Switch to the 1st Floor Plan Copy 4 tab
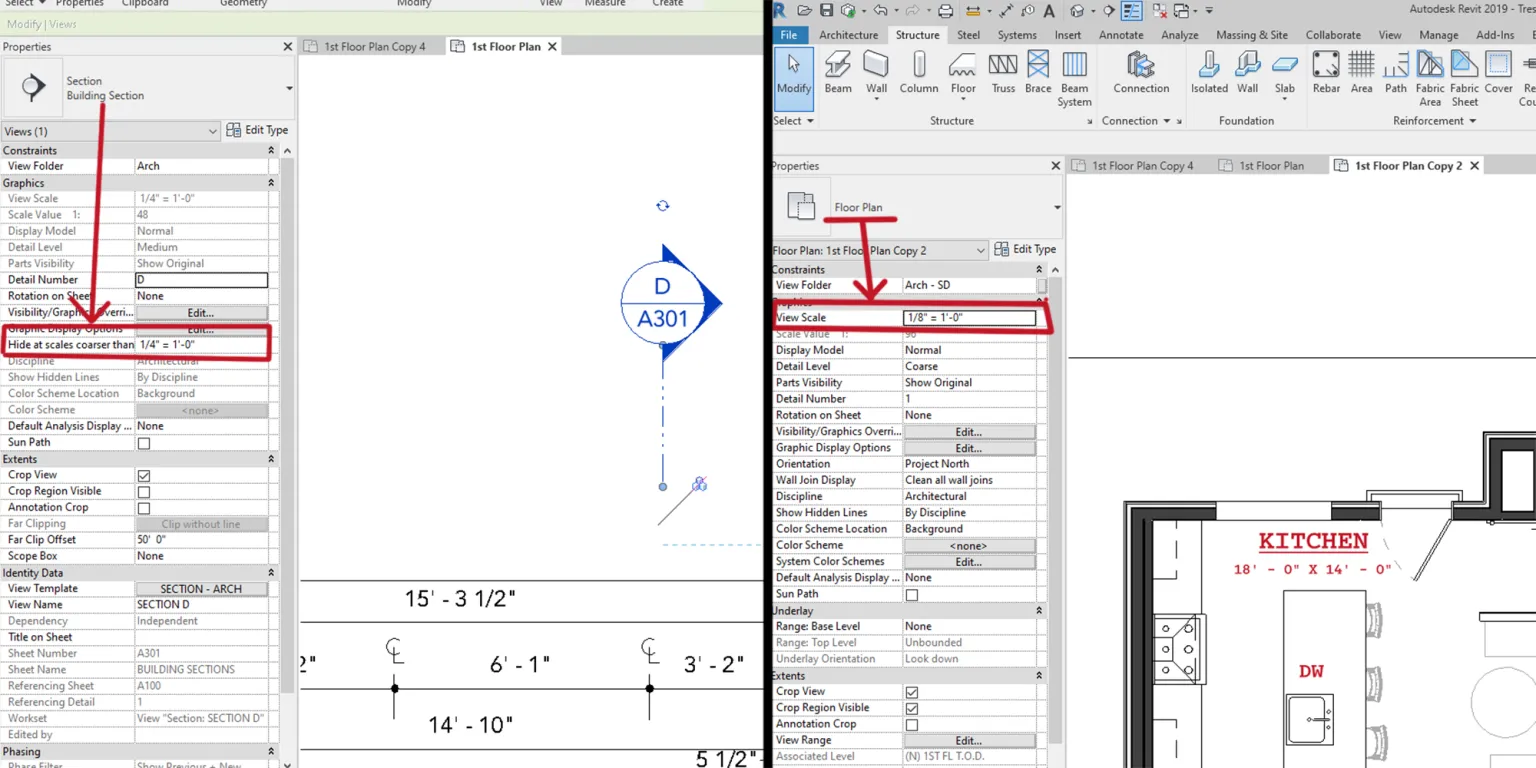The image size is (1536, 768). (x=1143, y=165)
